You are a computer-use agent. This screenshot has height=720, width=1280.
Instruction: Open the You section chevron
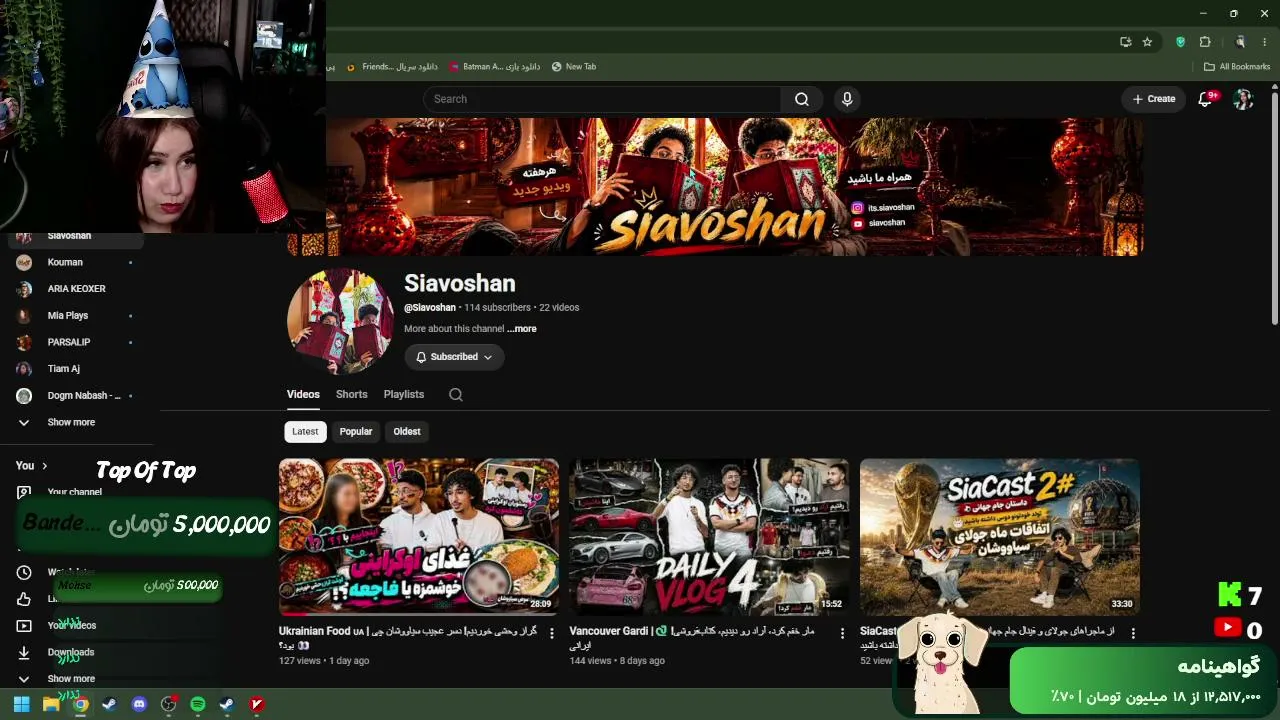(44, 466)
